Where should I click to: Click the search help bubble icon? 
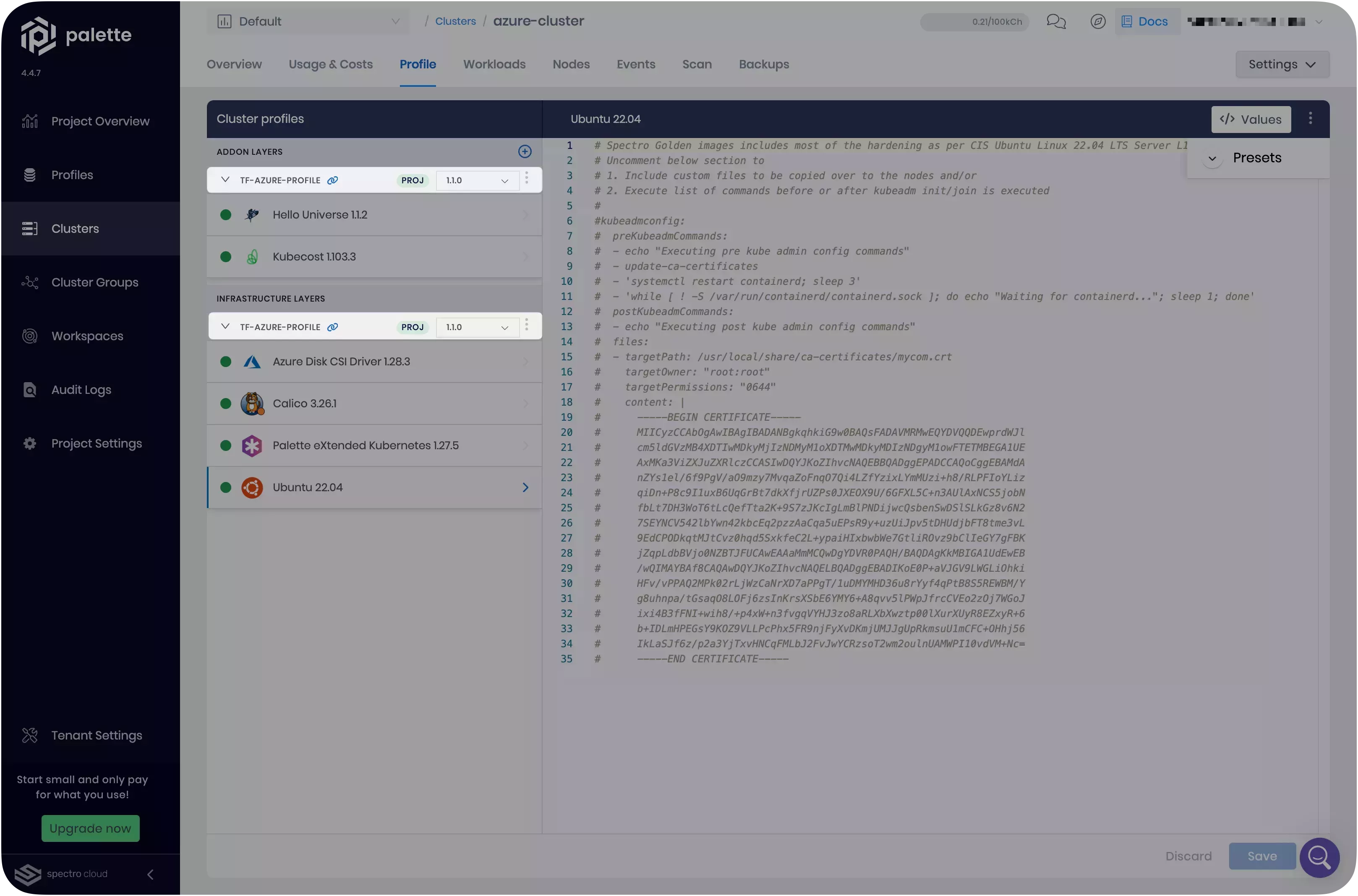(x=1320, y=857)
